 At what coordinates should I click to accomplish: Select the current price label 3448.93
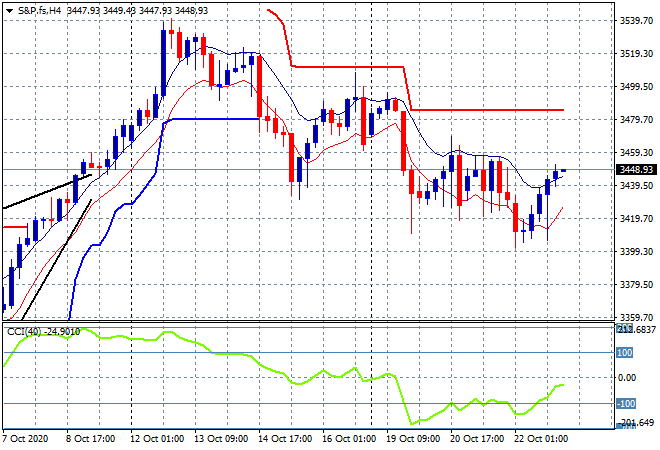636,170
